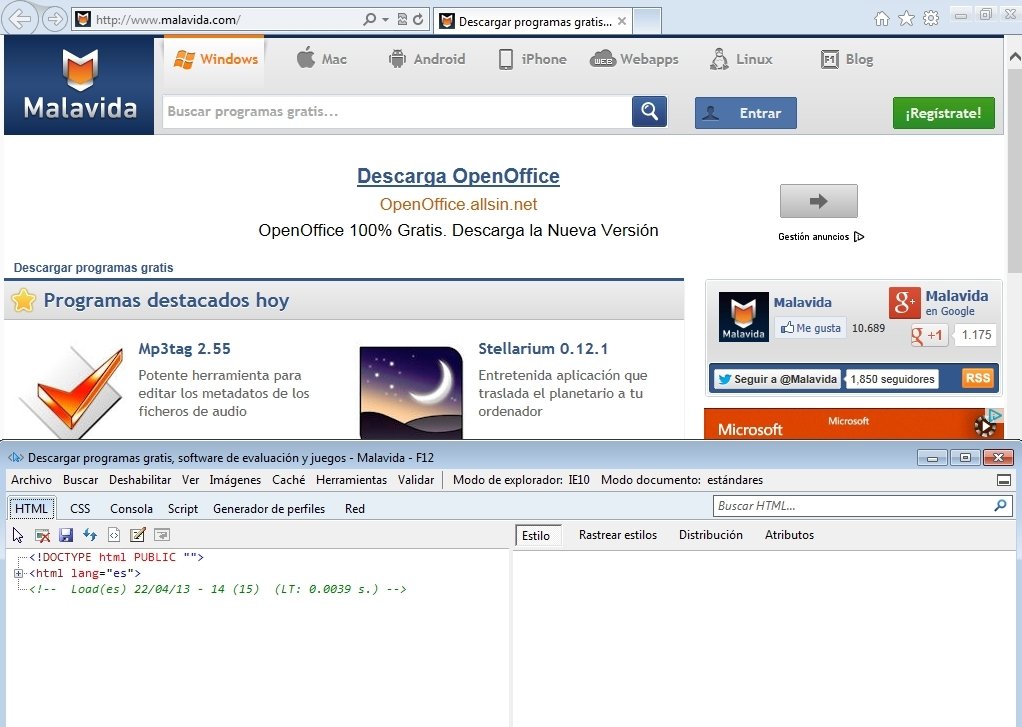The width and height of the screenshot is (1022, 727).
Task: Go back with the browser back arrow
Action: (18, 19)
